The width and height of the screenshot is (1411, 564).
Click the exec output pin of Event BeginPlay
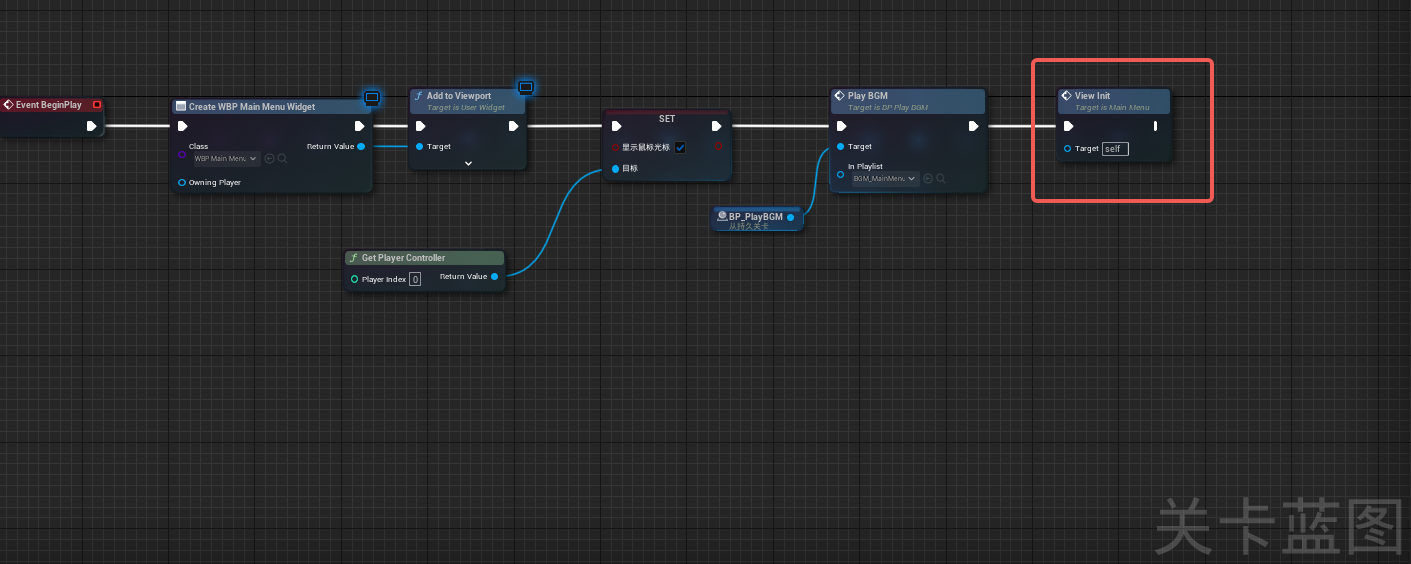(x=91, y=126)
